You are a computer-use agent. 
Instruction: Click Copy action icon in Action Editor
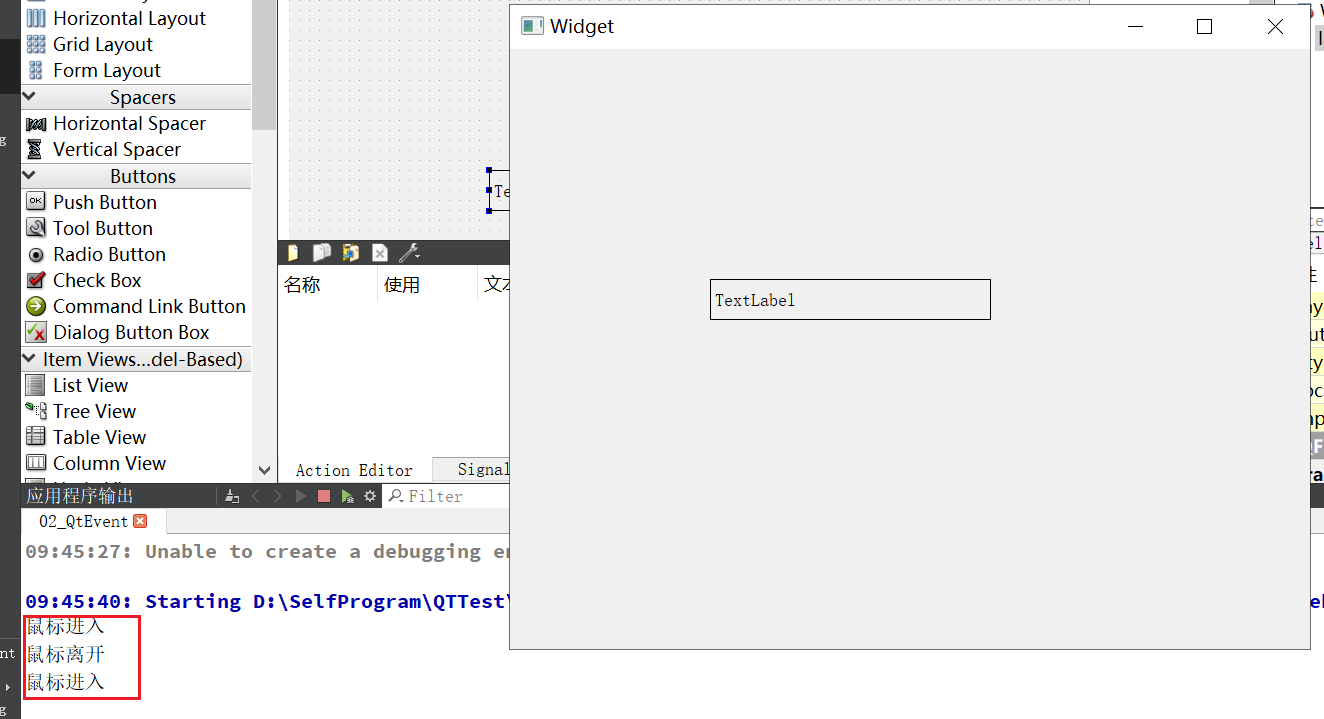(322, 253)
